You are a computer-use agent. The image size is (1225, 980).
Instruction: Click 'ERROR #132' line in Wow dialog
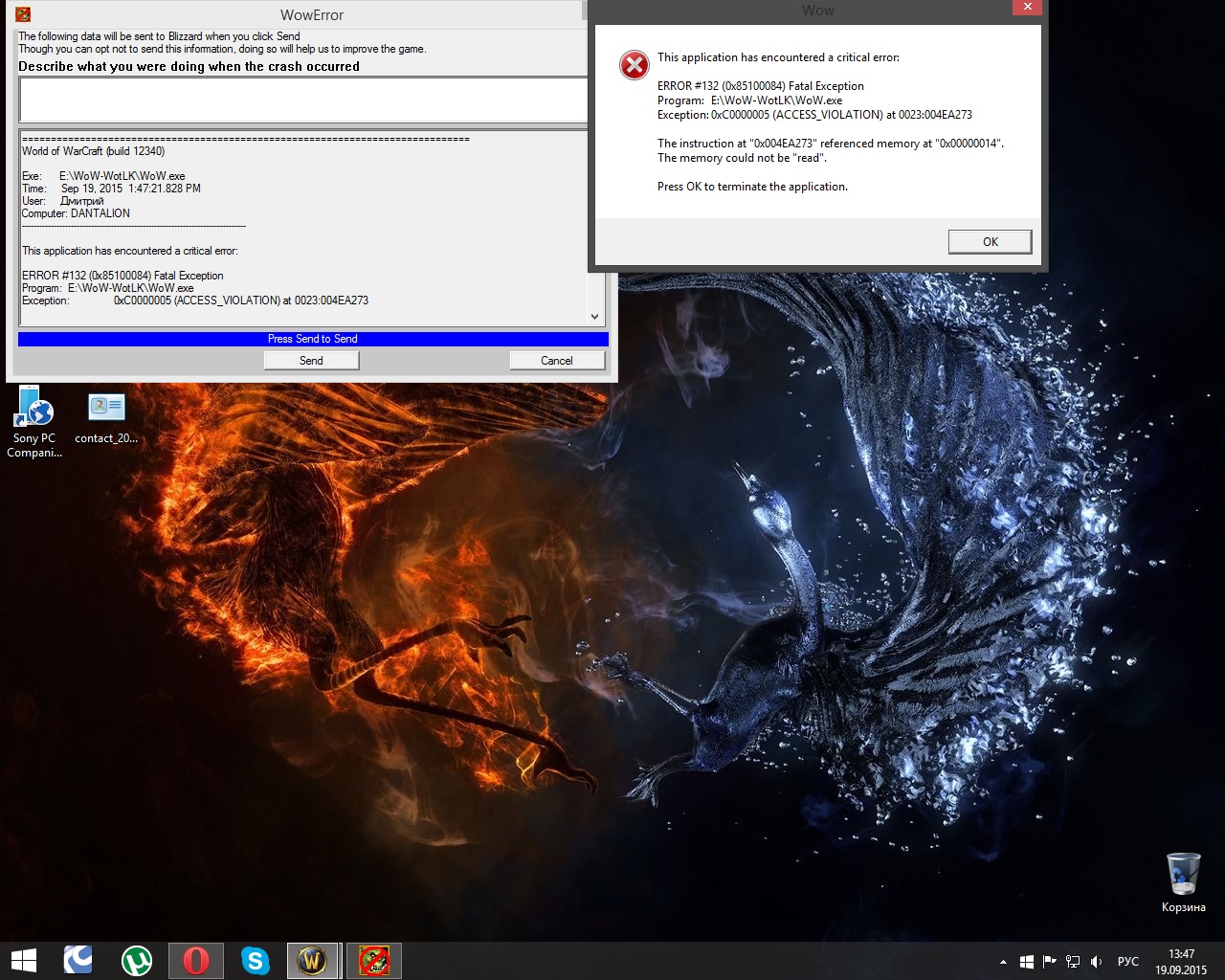[761, 86]
